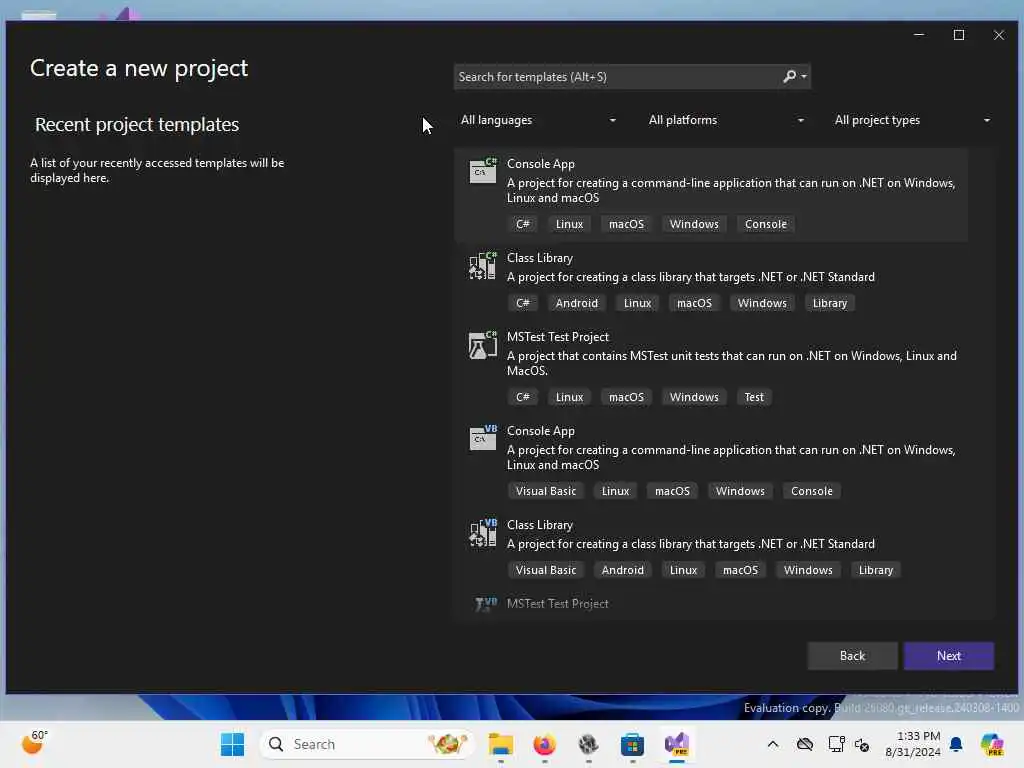Click the Visual Basic Class Library icon
1024x768 pixels.
[x=483, y=532]
